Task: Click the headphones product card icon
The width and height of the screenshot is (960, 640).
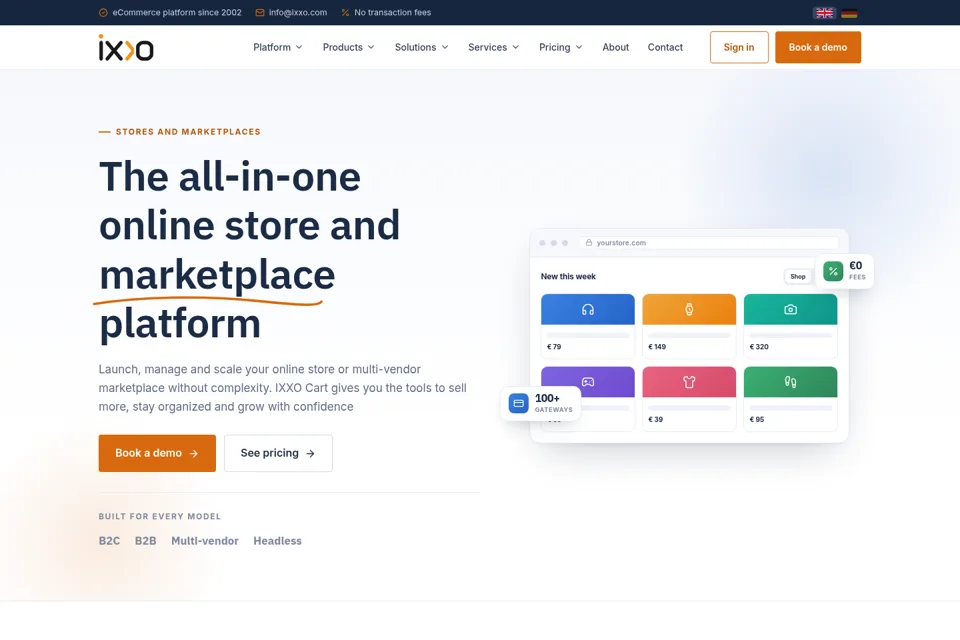Action: pos(588,309)
